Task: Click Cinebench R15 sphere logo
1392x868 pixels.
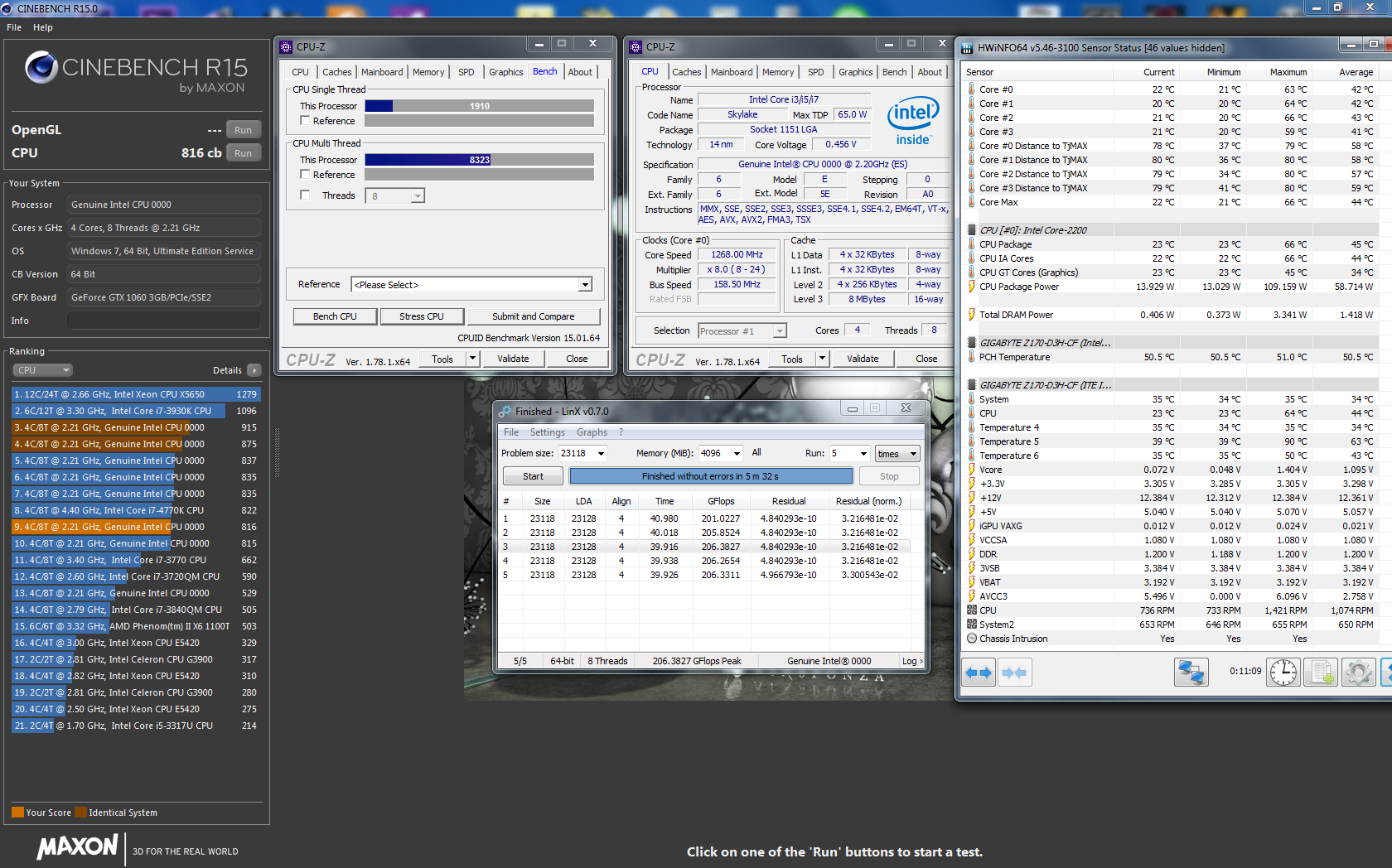Action: click(41, 68)
